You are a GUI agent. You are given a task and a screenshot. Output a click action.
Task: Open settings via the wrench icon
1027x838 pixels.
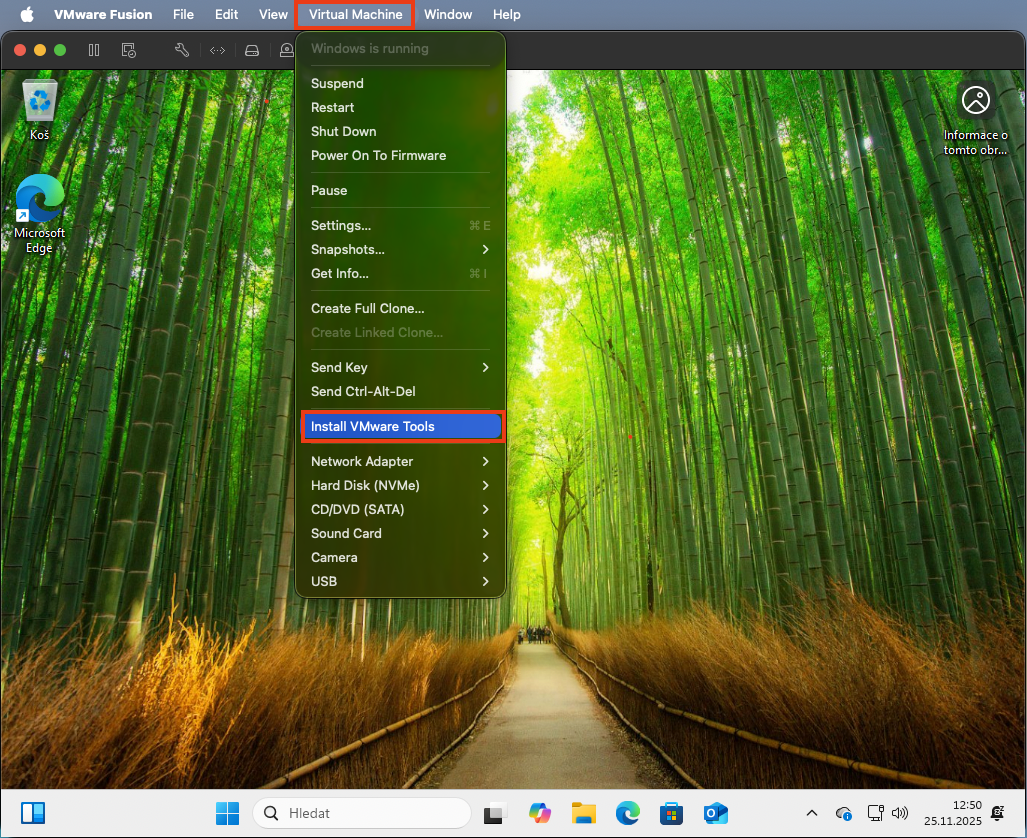182,50
